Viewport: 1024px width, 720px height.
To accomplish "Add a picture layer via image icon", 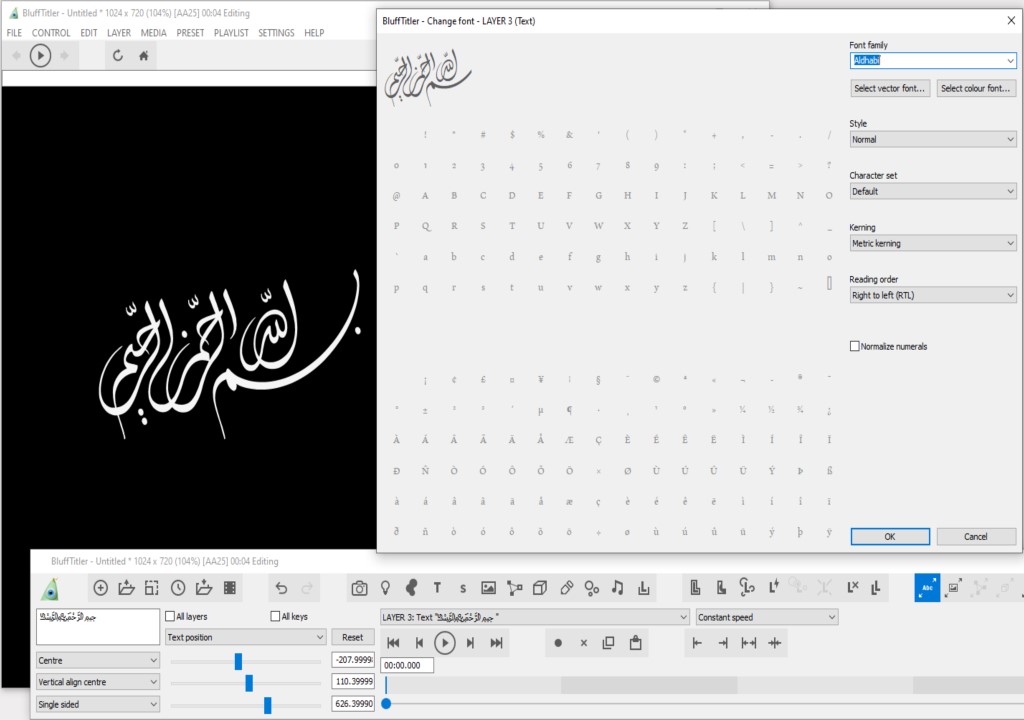I will coord(488,588).
